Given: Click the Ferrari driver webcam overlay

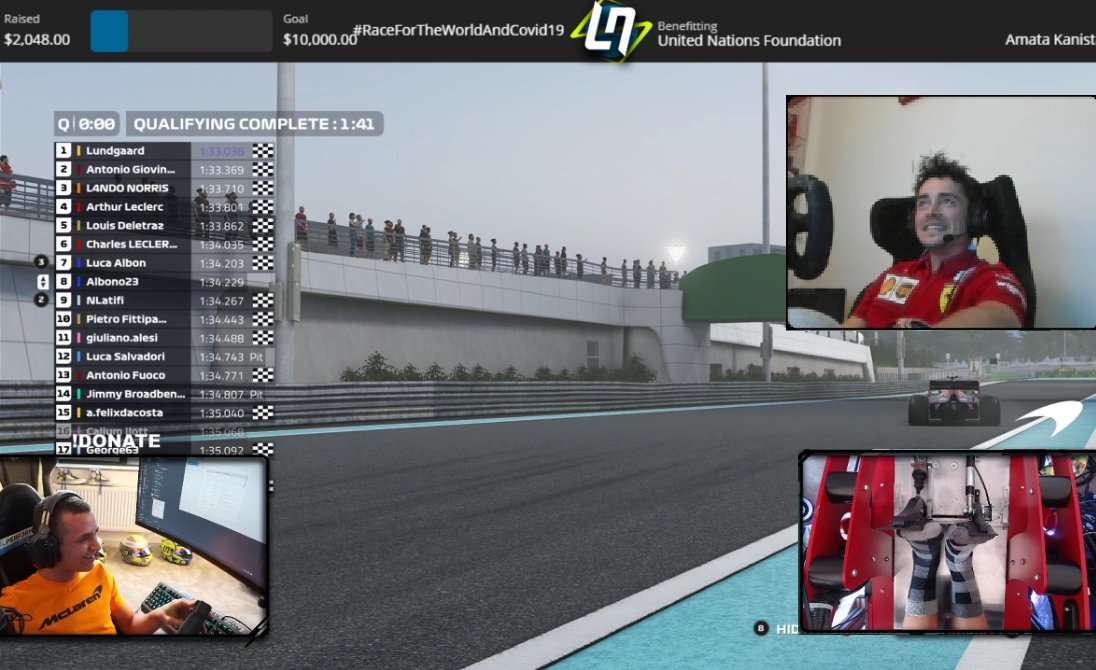Looking at the screenshot, I should (941, 212).
